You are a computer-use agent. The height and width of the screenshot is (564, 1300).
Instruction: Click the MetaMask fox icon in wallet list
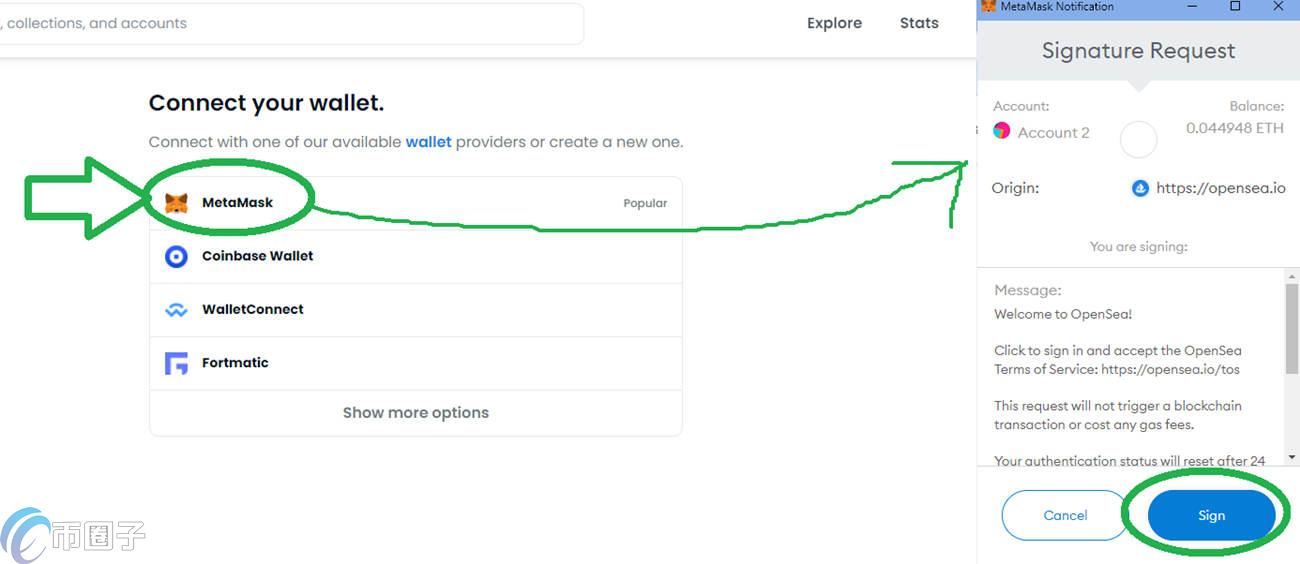(x=176, y=203)
